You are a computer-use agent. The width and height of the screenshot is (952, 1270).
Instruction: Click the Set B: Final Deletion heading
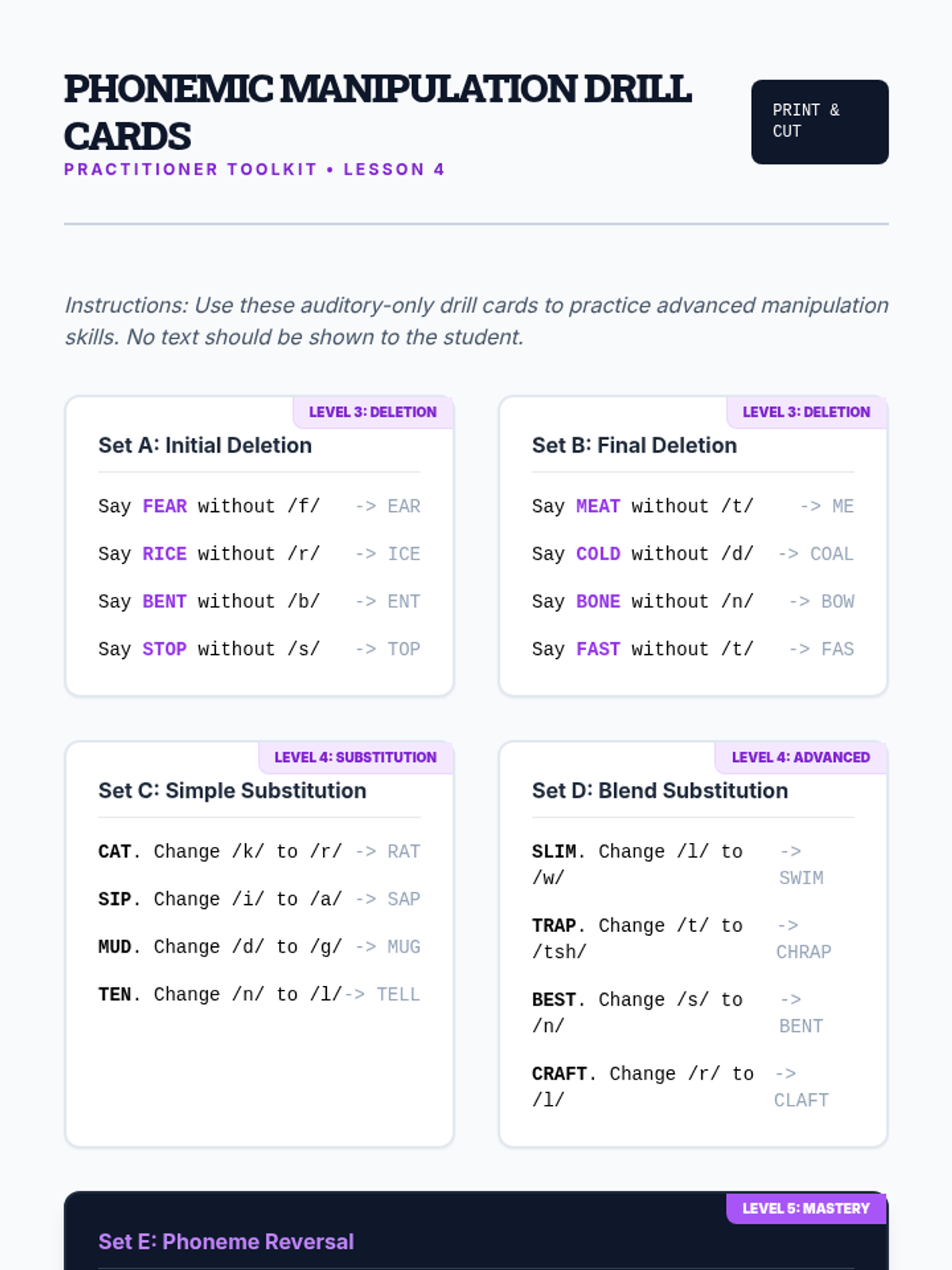point(634,445)
